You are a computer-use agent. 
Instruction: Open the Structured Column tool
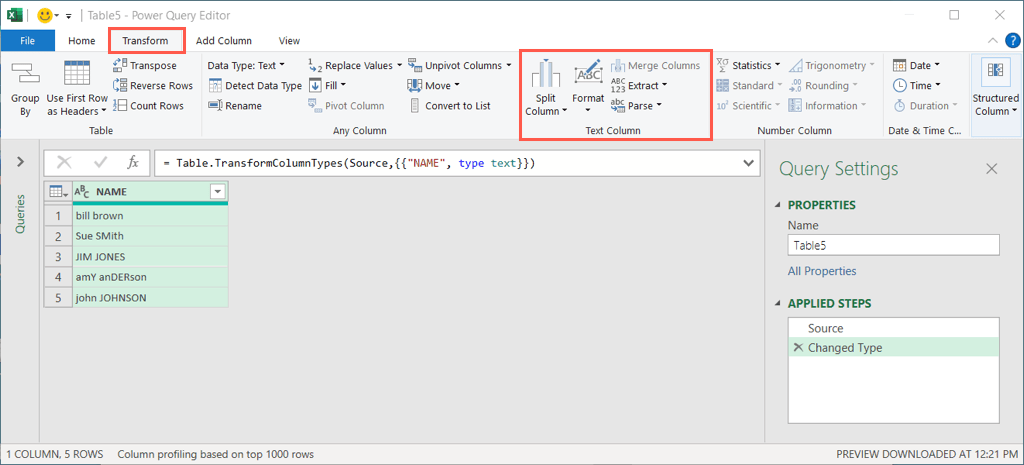tap(995, 88)
